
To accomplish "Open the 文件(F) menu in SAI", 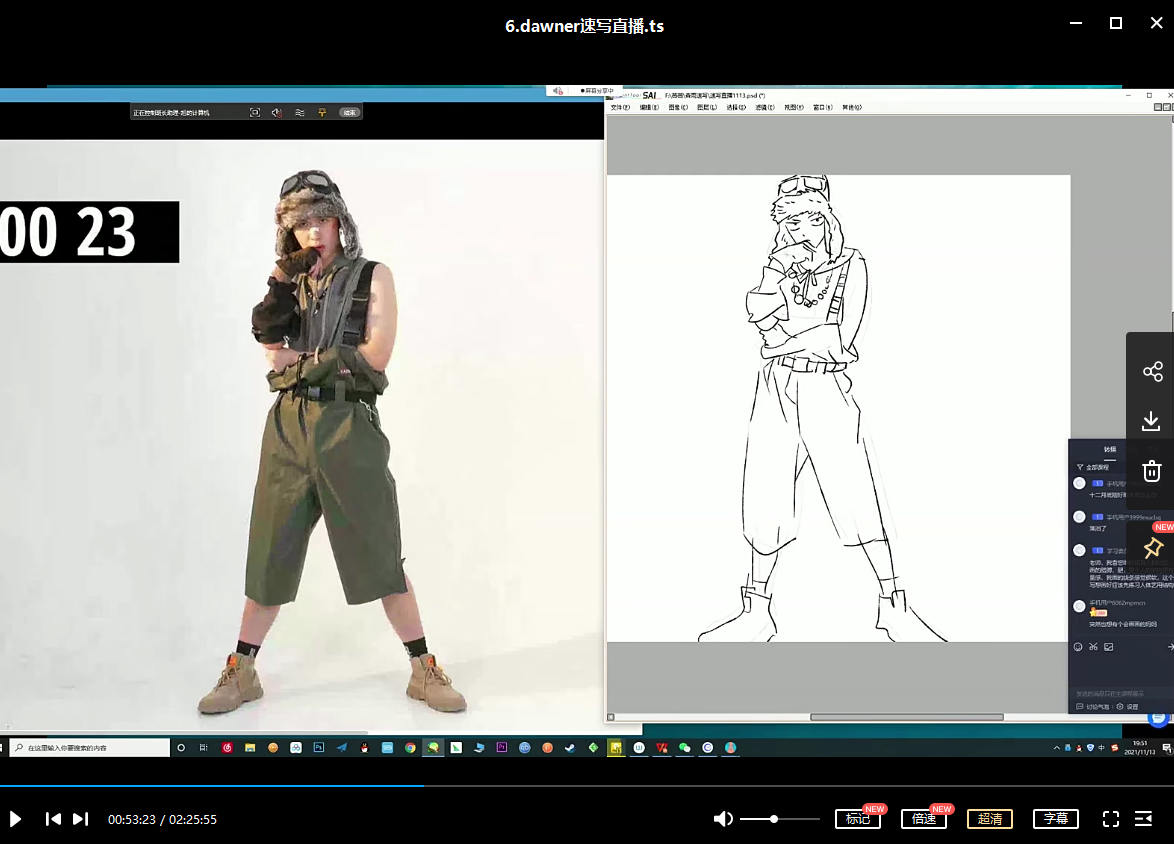I will coord(620,107).
